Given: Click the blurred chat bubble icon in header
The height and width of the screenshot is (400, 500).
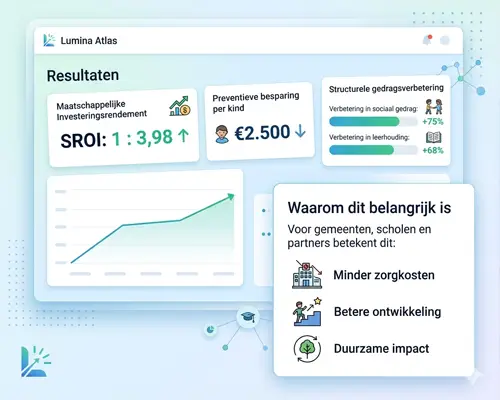Looking at the screenshot, I should tap(445, 40).
